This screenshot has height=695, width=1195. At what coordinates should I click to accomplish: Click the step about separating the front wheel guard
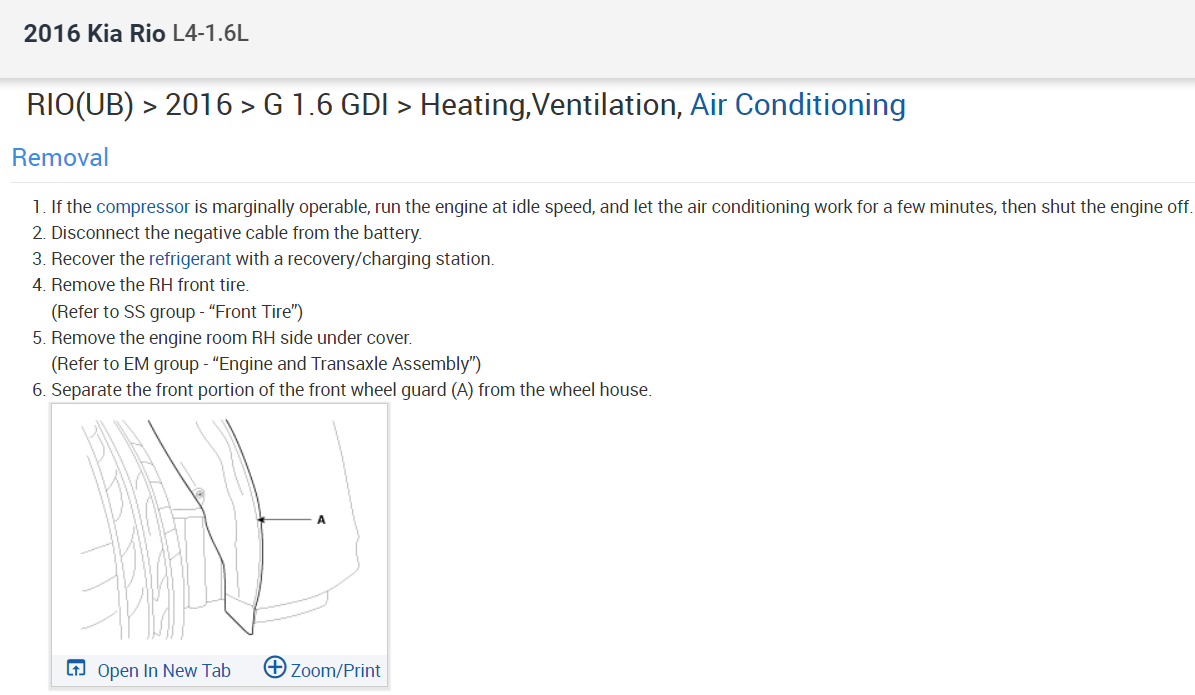point(351,389)
